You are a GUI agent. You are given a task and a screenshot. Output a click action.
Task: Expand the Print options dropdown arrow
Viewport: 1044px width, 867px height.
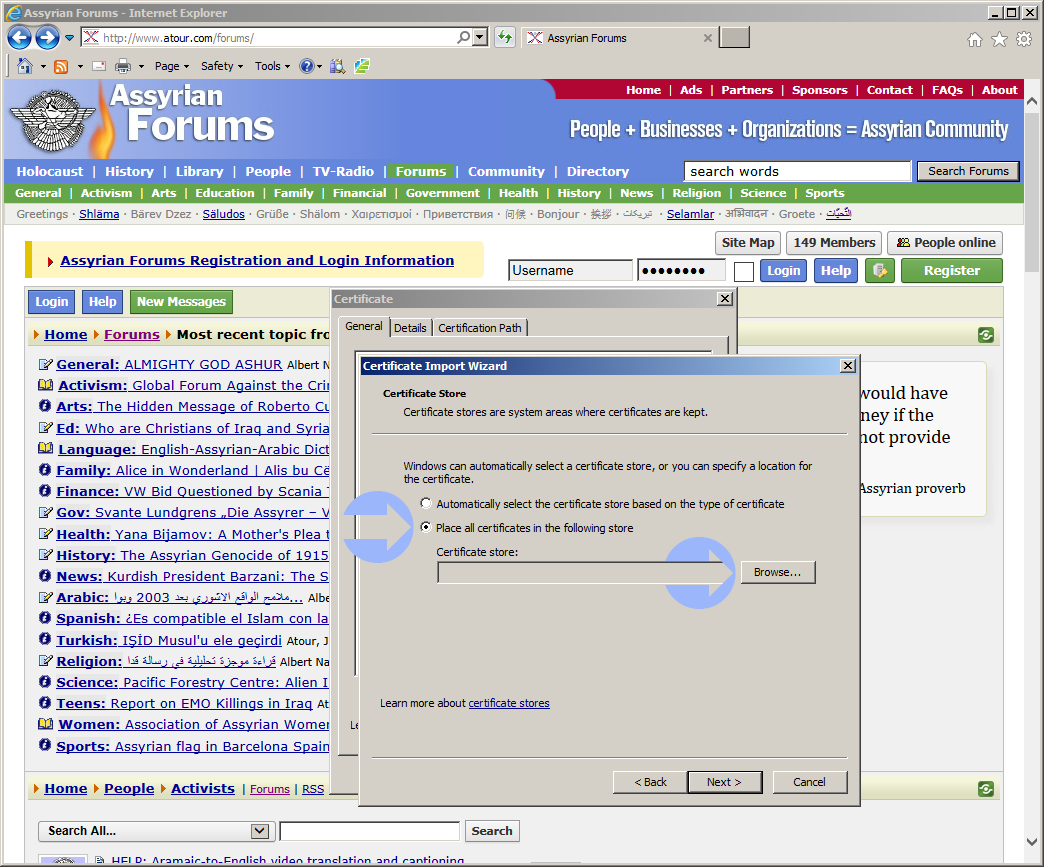(141, 67)
